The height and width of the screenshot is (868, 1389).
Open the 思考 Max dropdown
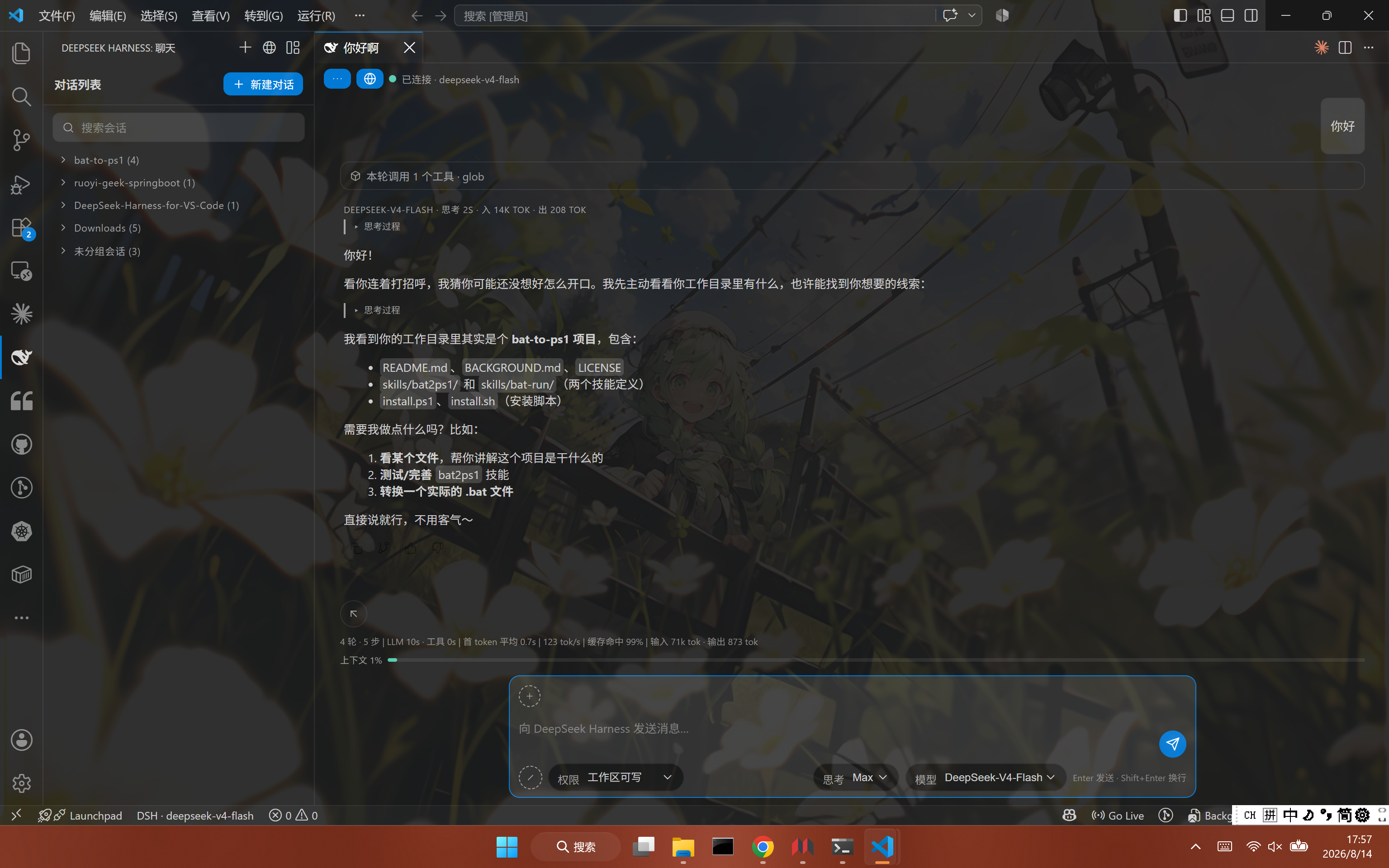pos(855,778)
